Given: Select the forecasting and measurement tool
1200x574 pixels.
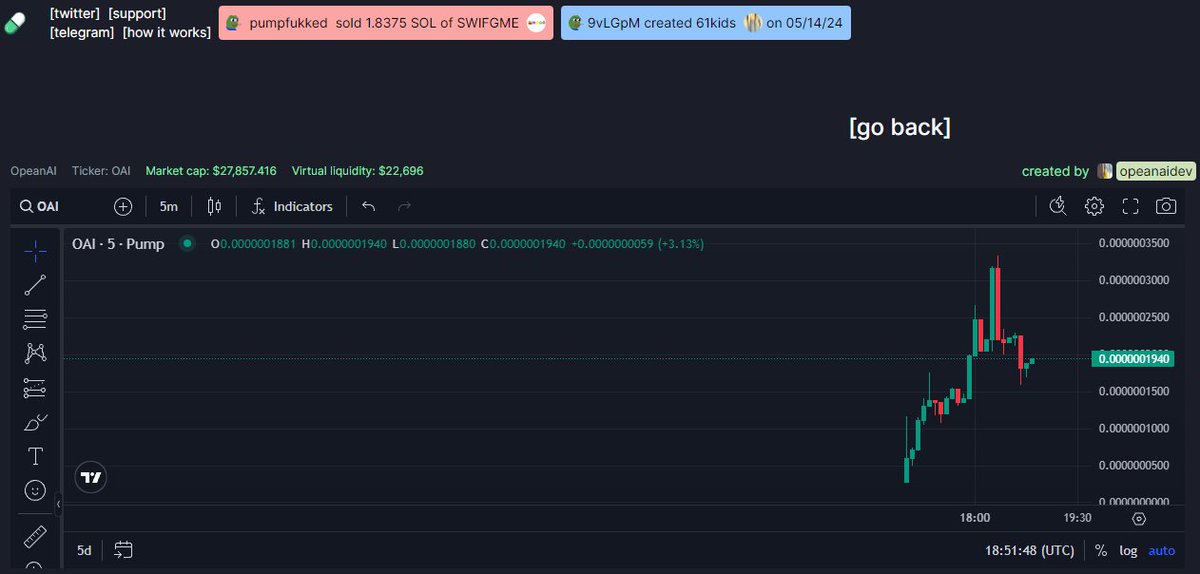Looking at the screenshot, I should (x=35, y=388).
